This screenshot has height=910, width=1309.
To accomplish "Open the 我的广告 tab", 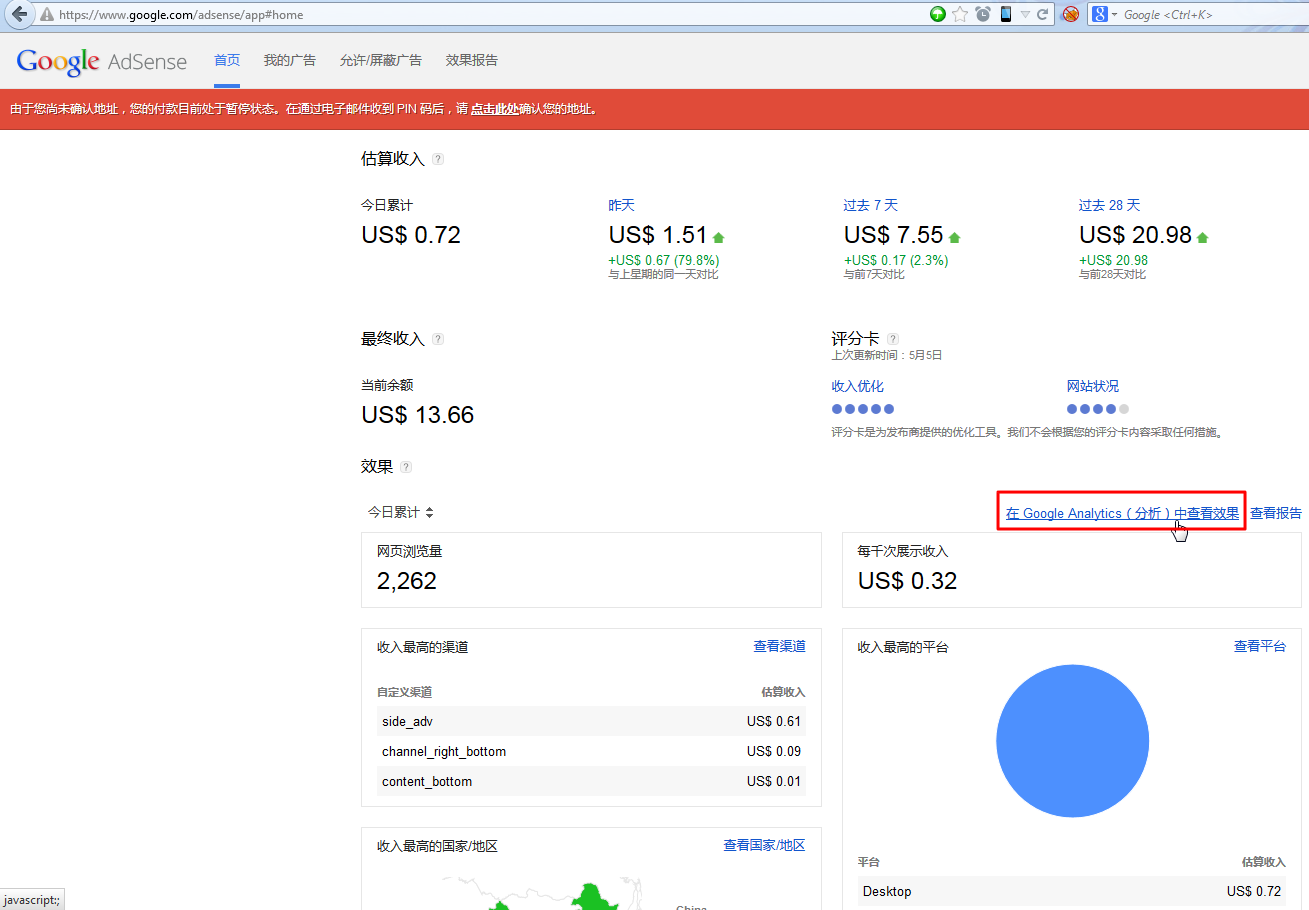I will pyautogui.click(x=290, y=60).
